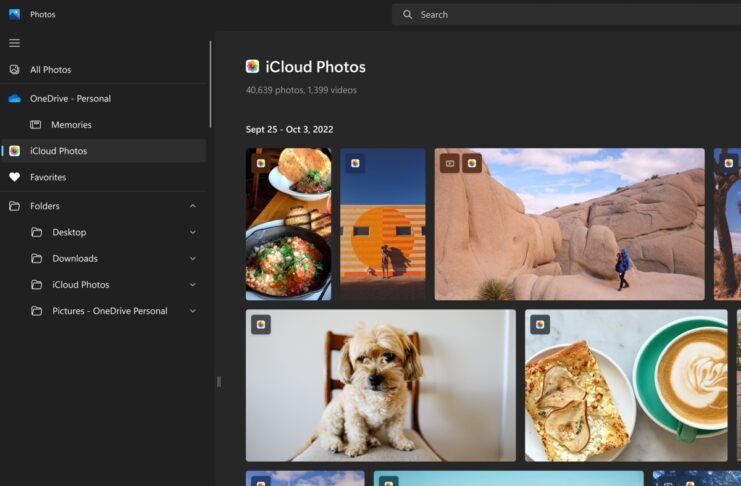The width and height of the screenshot is (741, 486).
Task: Click the Photos app logo icon
Action: [15, 14]
